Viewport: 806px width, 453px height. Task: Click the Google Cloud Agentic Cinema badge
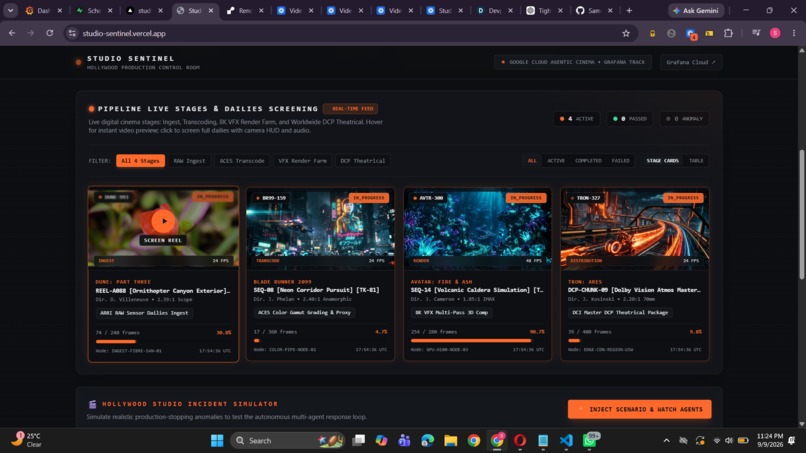coord(573,62)
